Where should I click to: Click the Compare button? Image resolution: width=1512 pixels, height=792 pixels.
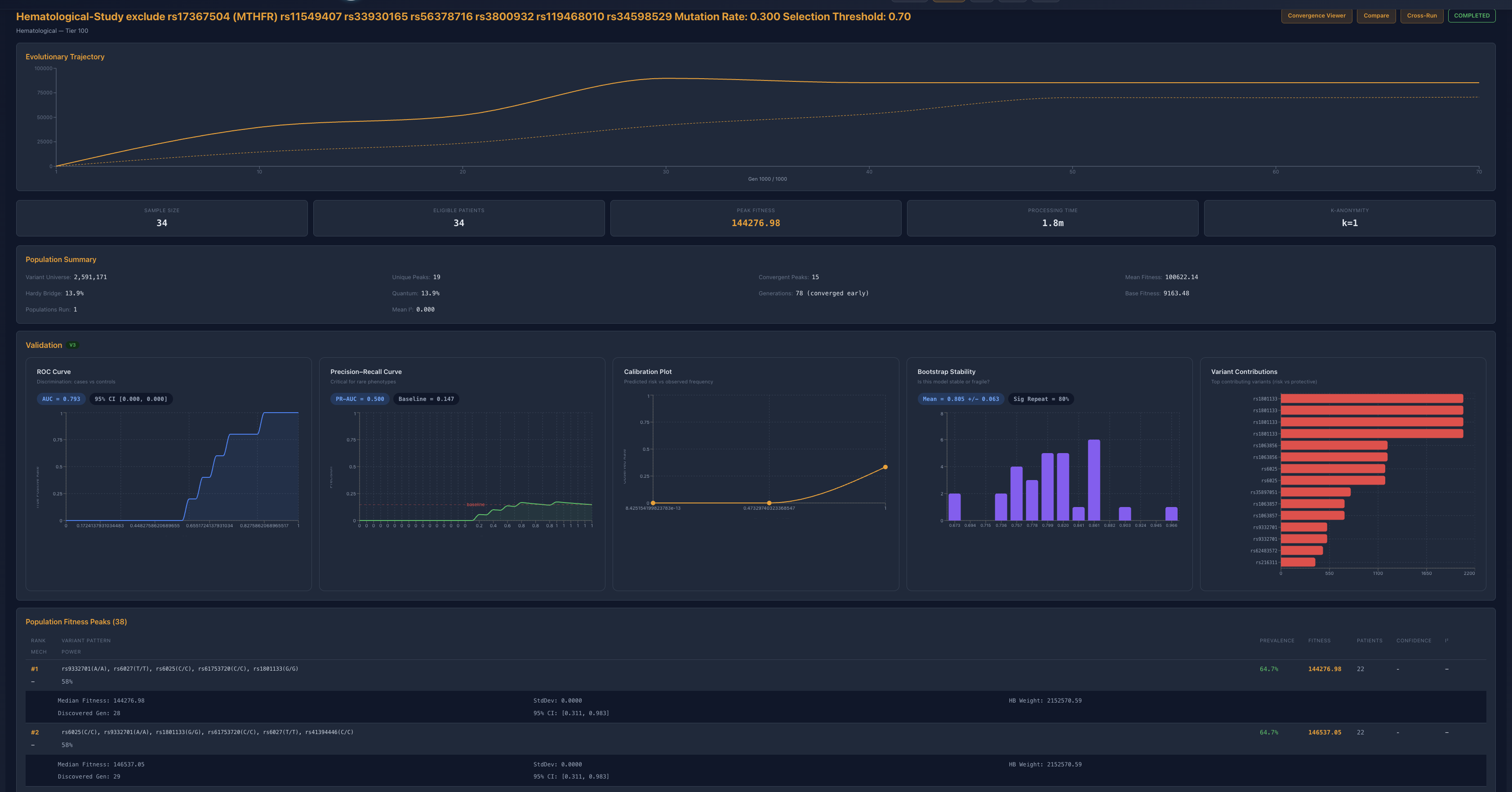tap(1376, 16)
